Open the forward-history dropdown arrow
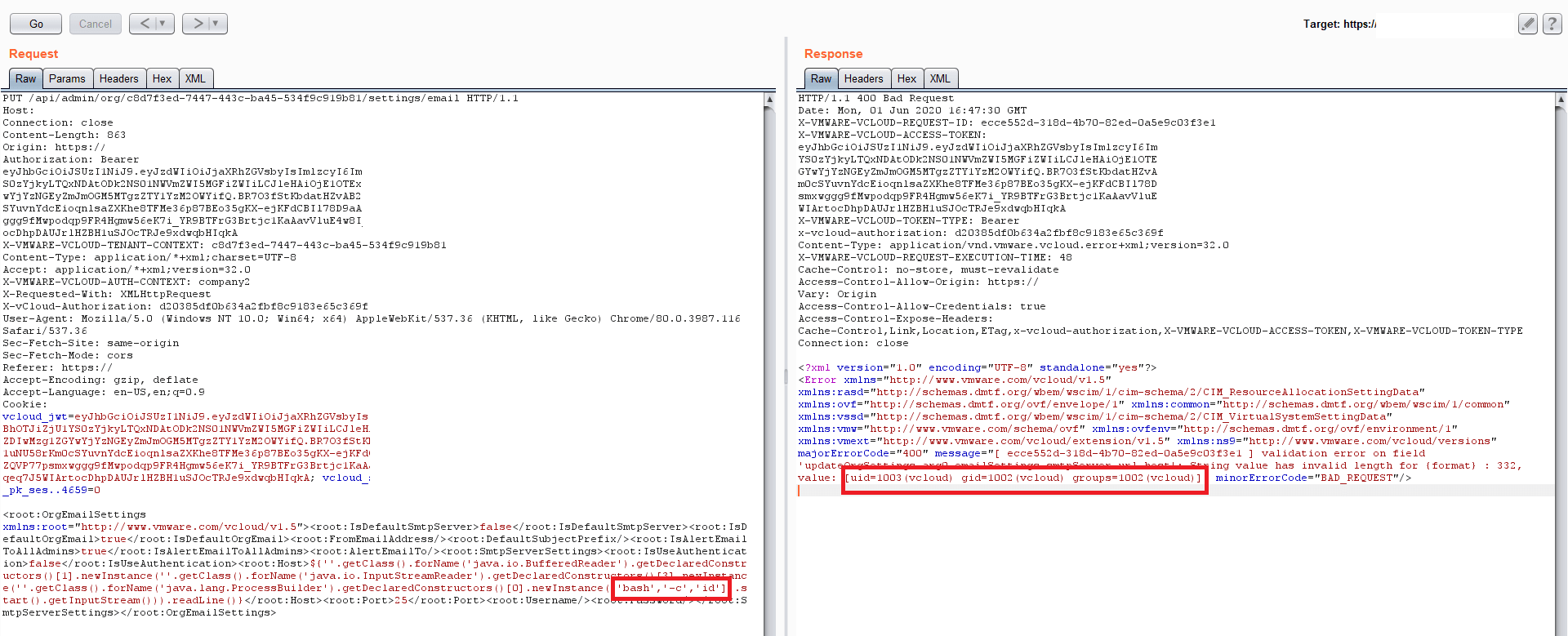The image size is (1568, 636). (216, 24)
